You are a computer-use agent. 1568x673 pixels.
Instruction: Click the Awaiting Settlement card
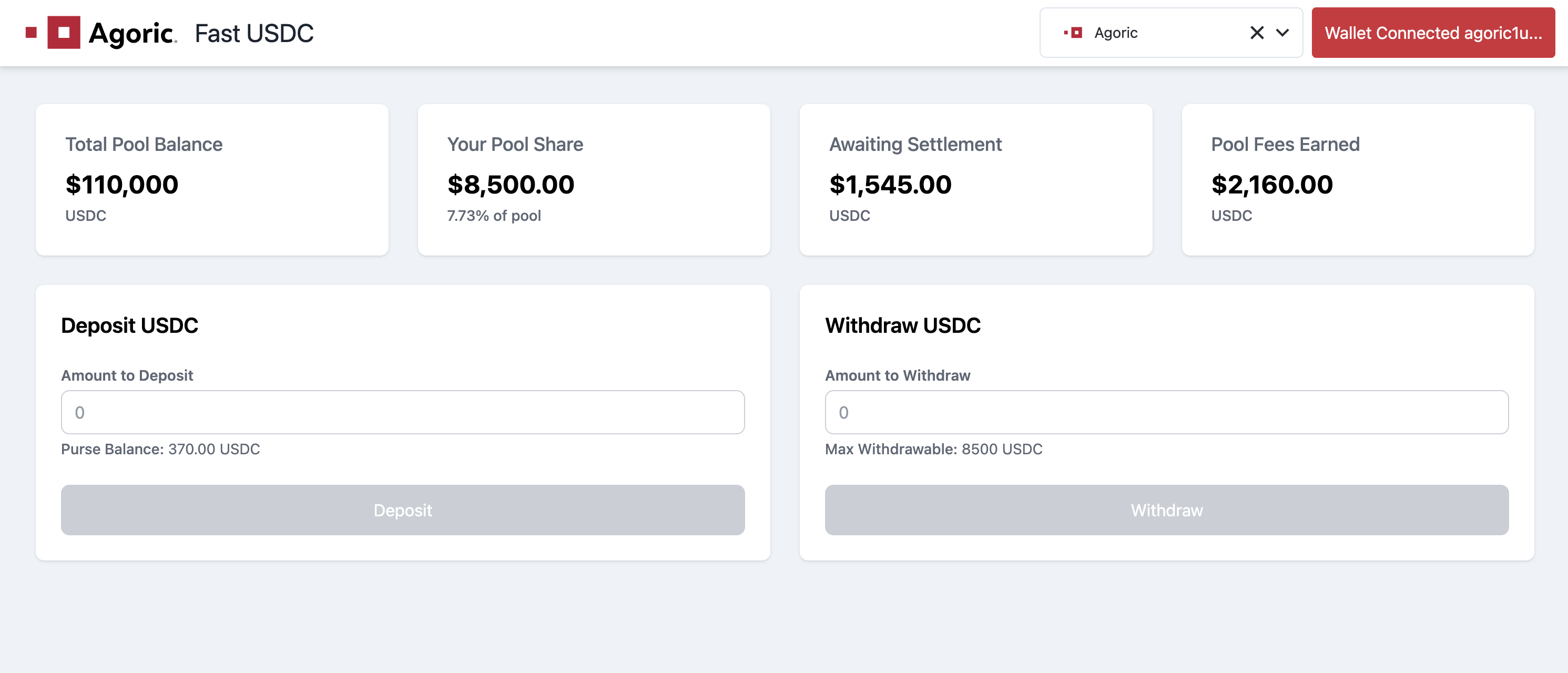pos(975,179)
